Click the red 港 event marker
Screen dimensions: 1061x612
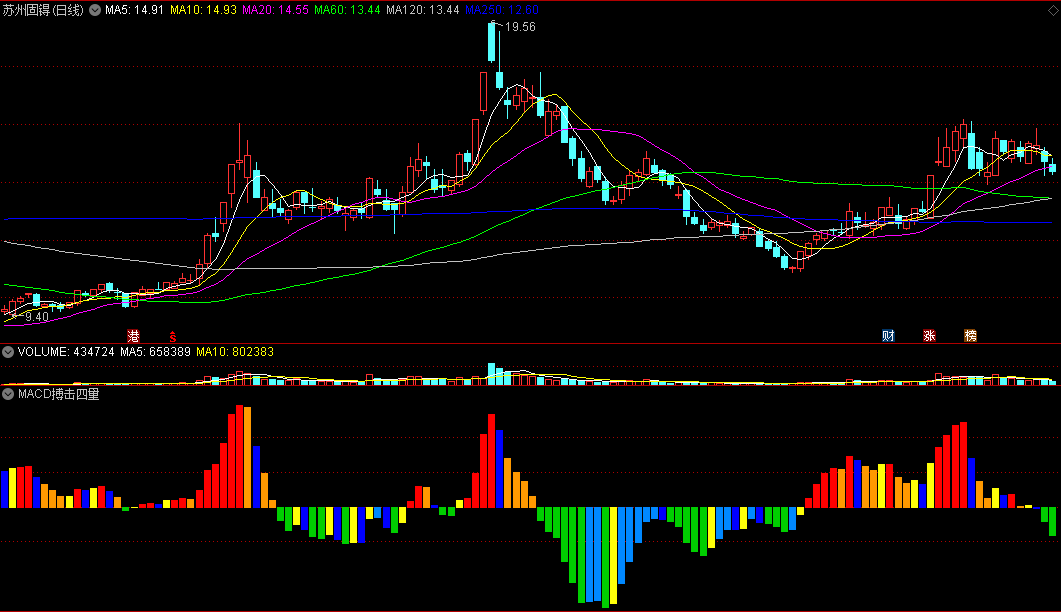133,336
